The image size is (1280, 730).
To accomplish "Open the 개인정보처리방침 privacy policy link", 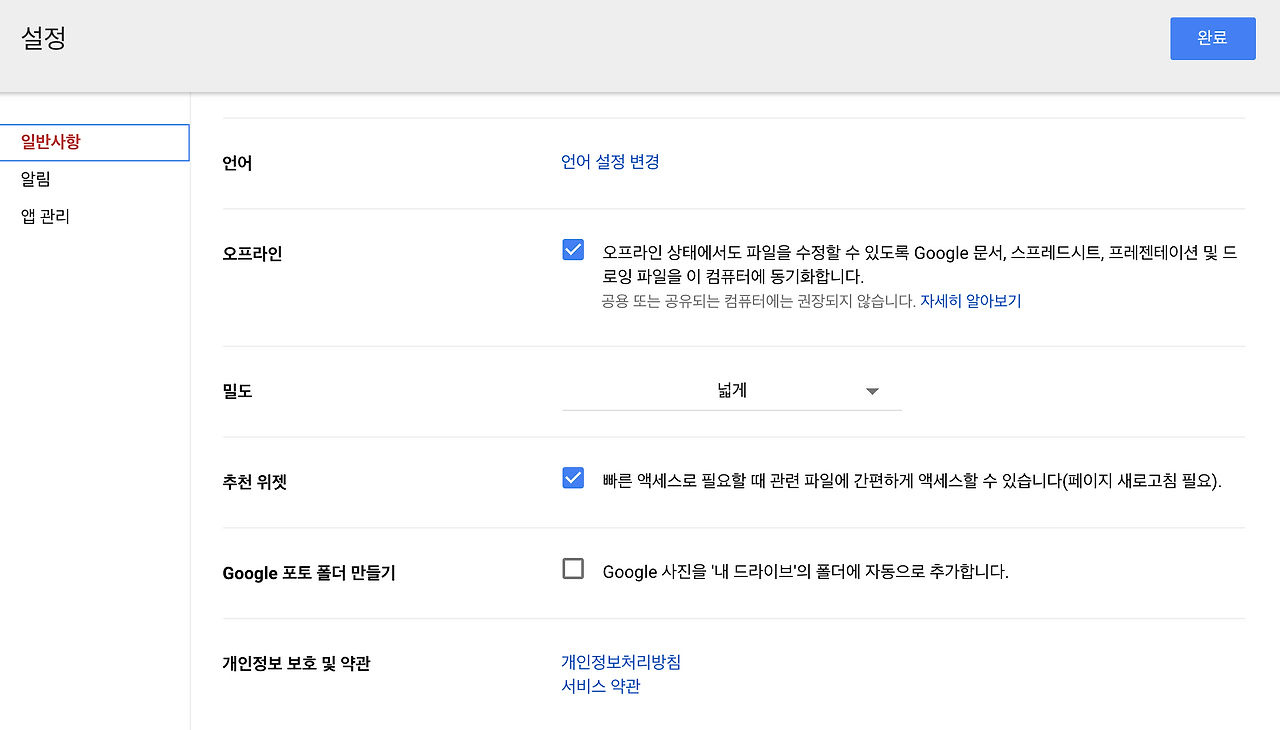I will point(620,661).
